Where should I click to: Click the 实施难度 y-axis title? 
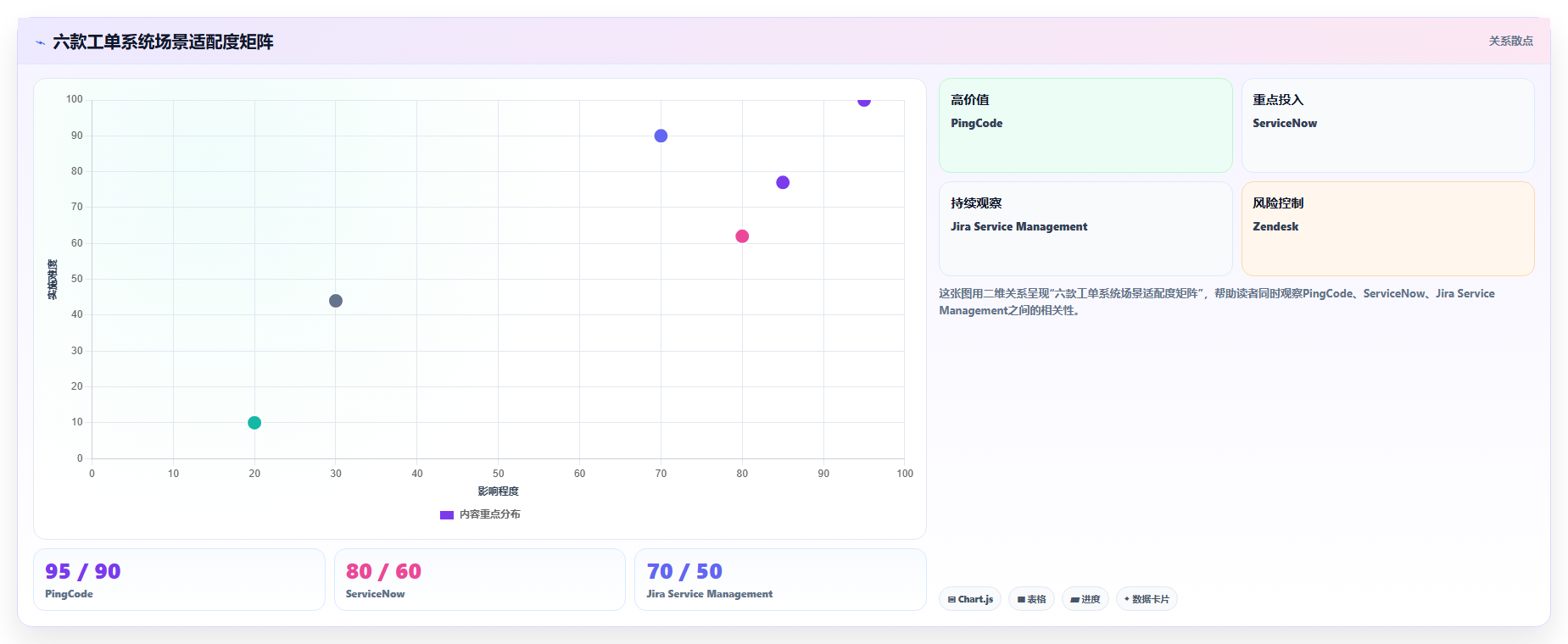[53, 280]
